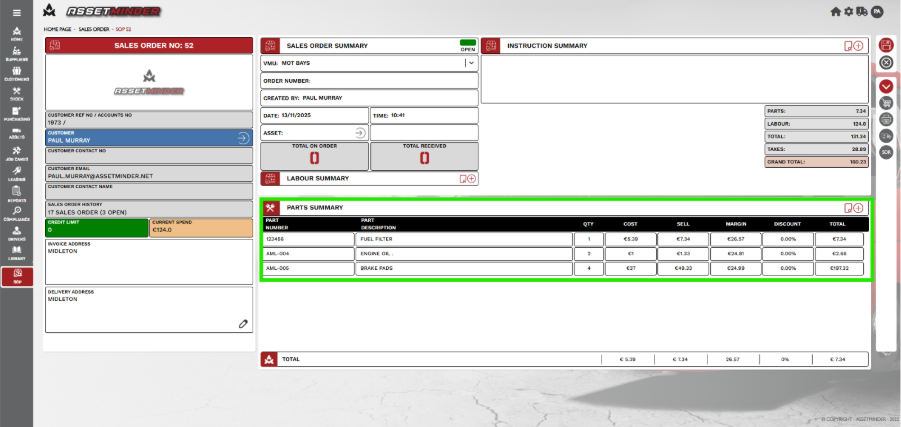Open Compliance in the sidebar
Screen dimensions: 901x427
17,214
